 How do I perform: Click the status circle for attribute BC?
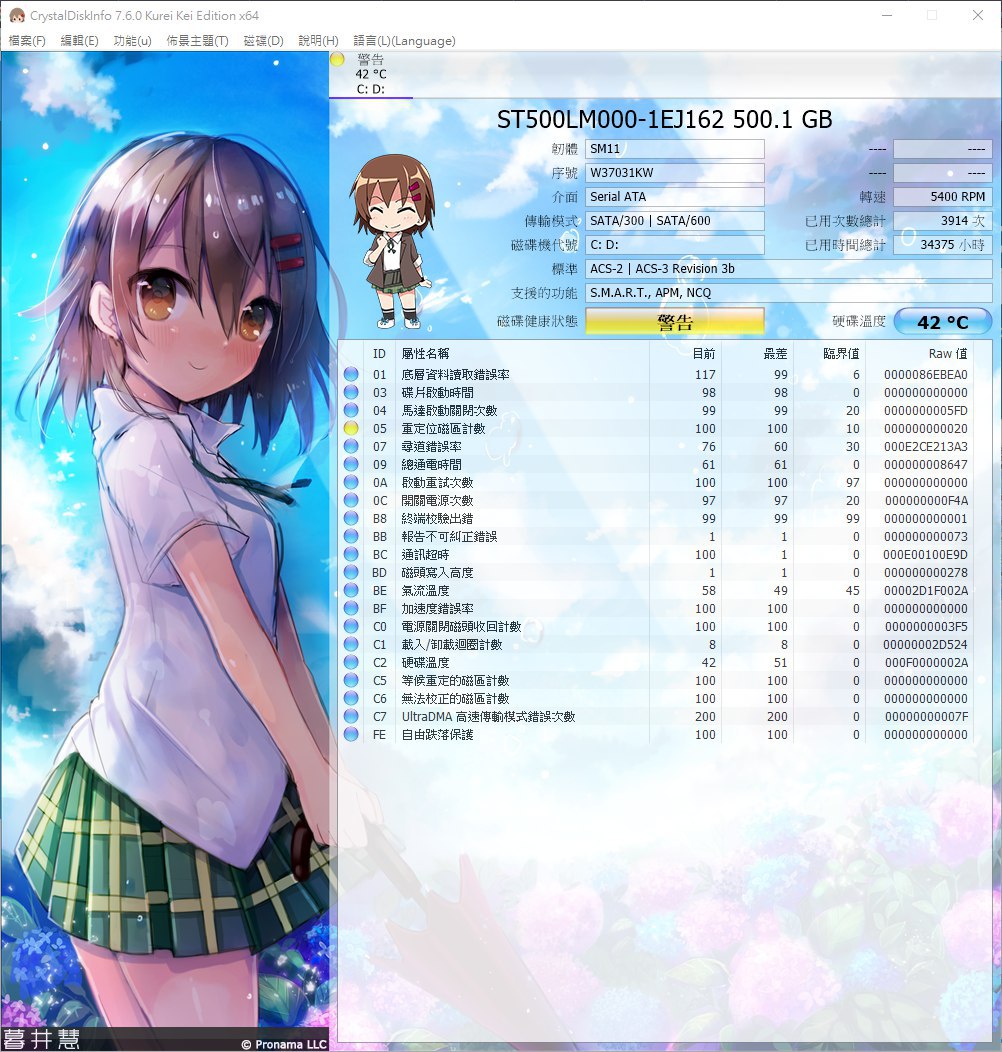click(x=351, y=554)
